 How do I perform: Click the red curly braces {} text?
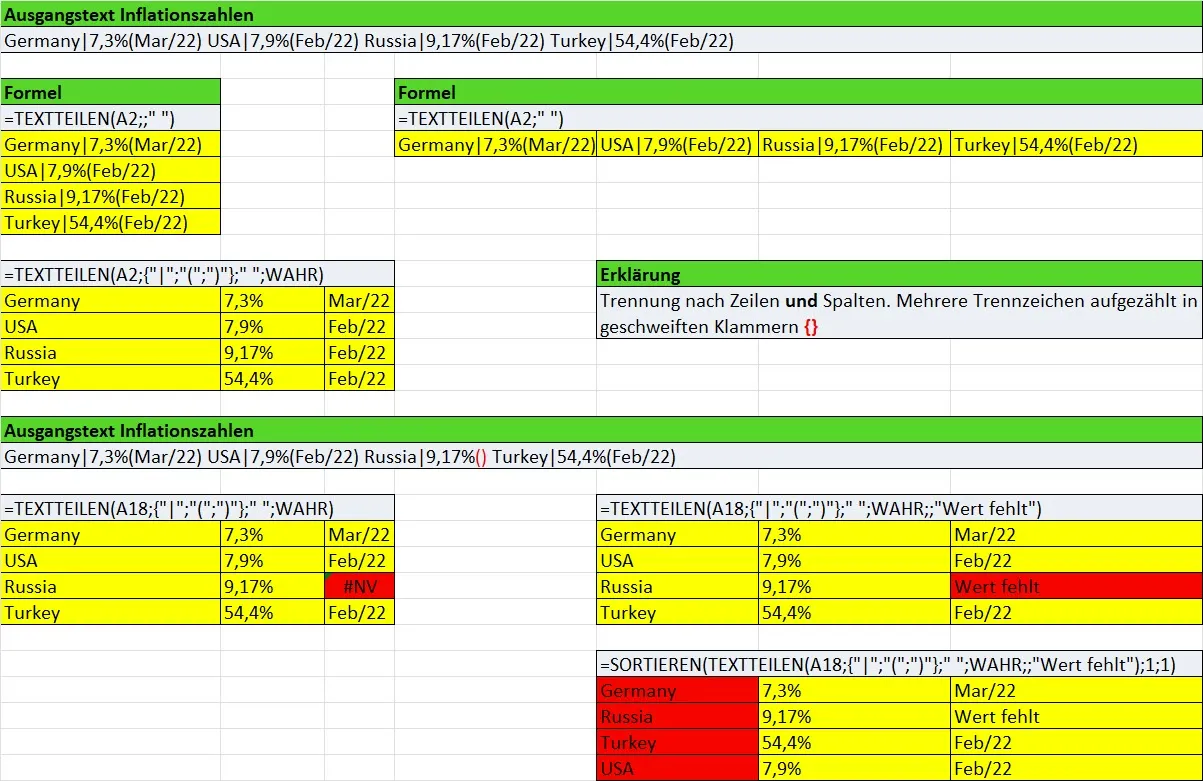click(810, 327)
